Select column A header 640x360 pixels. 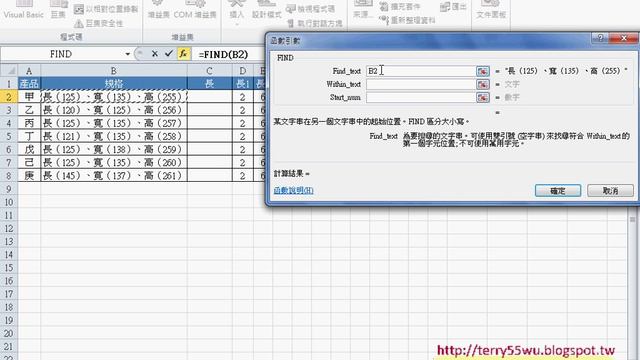[29, 71]
